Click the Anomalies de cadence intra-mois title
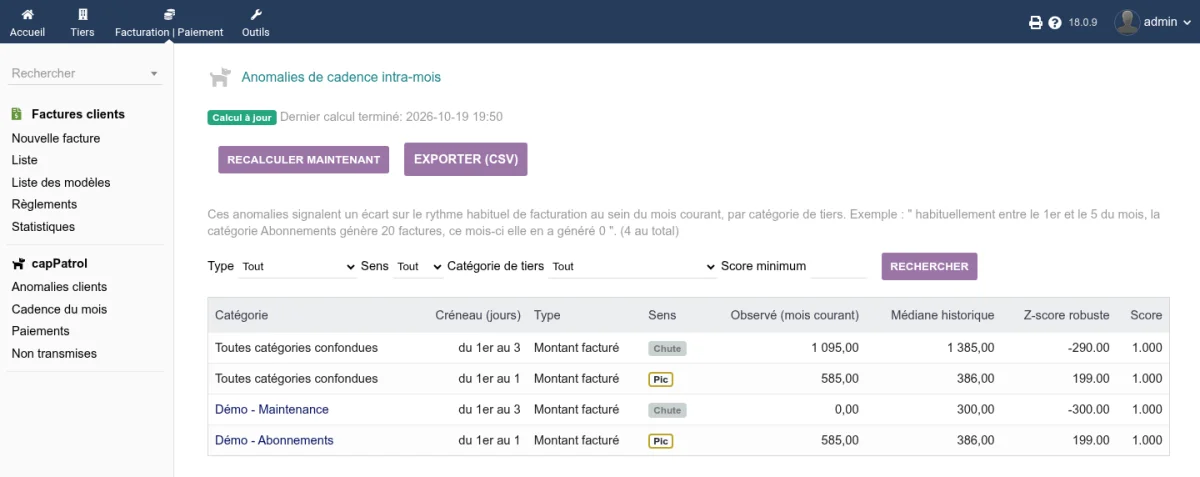Image resolution: width=1200 pixels, height=477 pixels. (341, 77)
